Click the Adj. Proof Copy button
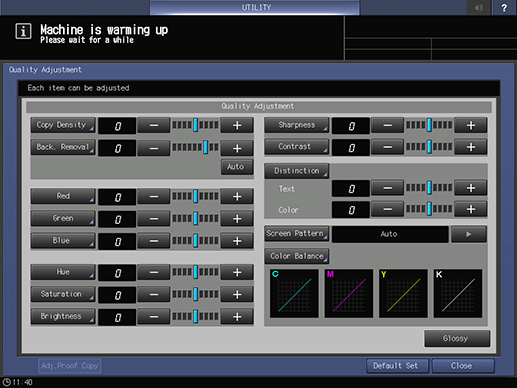517x388 pixels. coord(70,366)
